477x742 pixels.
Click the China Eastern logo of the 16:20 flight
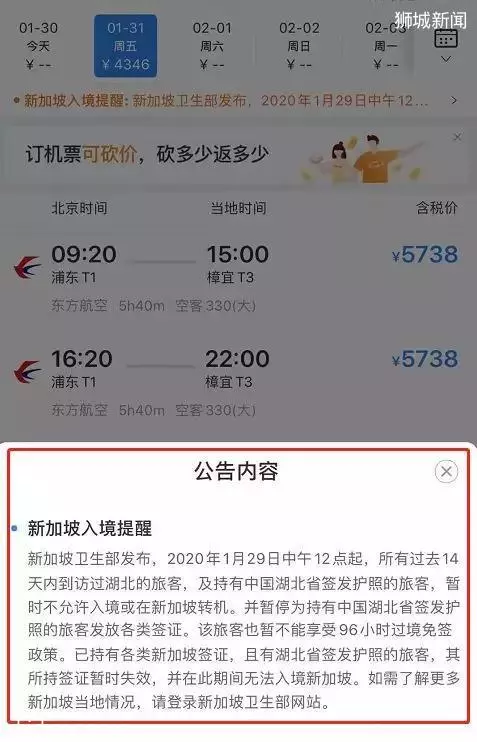pos(27,372)
